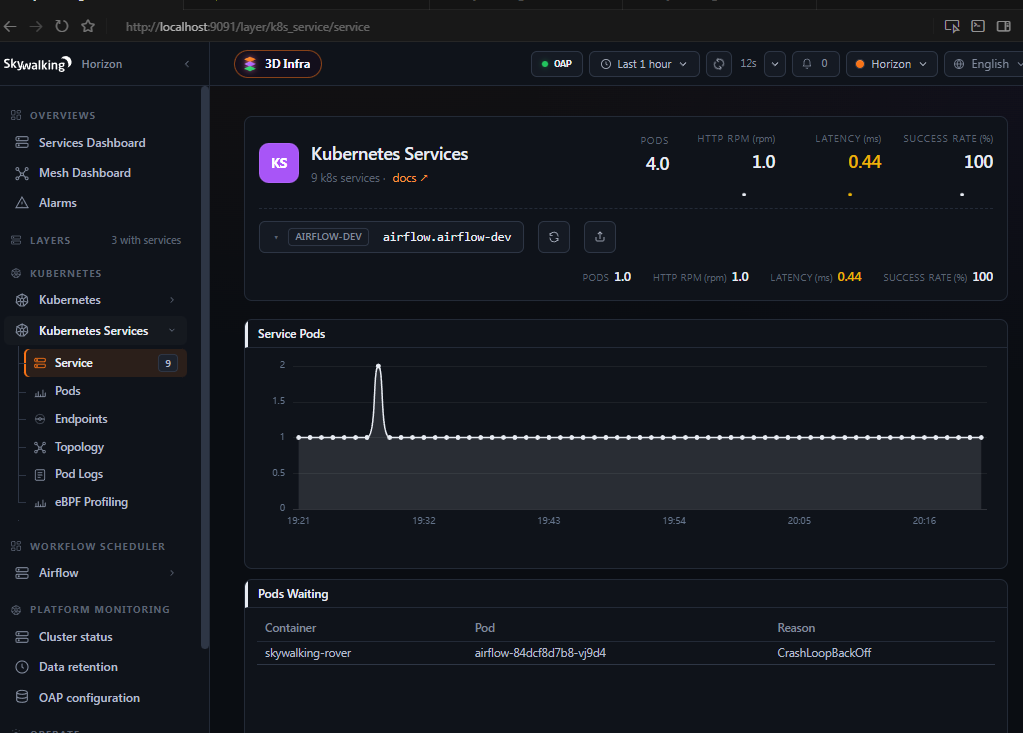Collapse the Kubernetes Services group
The image size is (1023, 733).
pos(95,331)
